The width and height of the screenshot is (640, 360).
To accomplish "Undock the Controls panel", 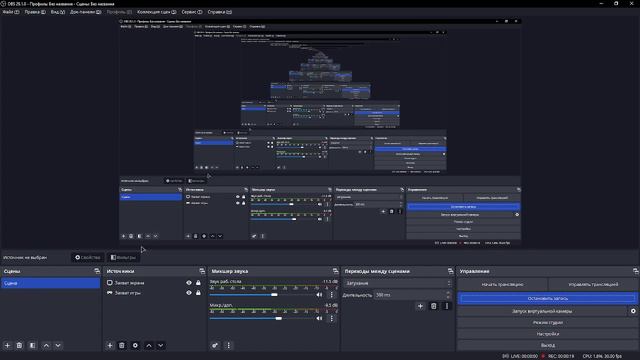I will (x=636, y=271).
